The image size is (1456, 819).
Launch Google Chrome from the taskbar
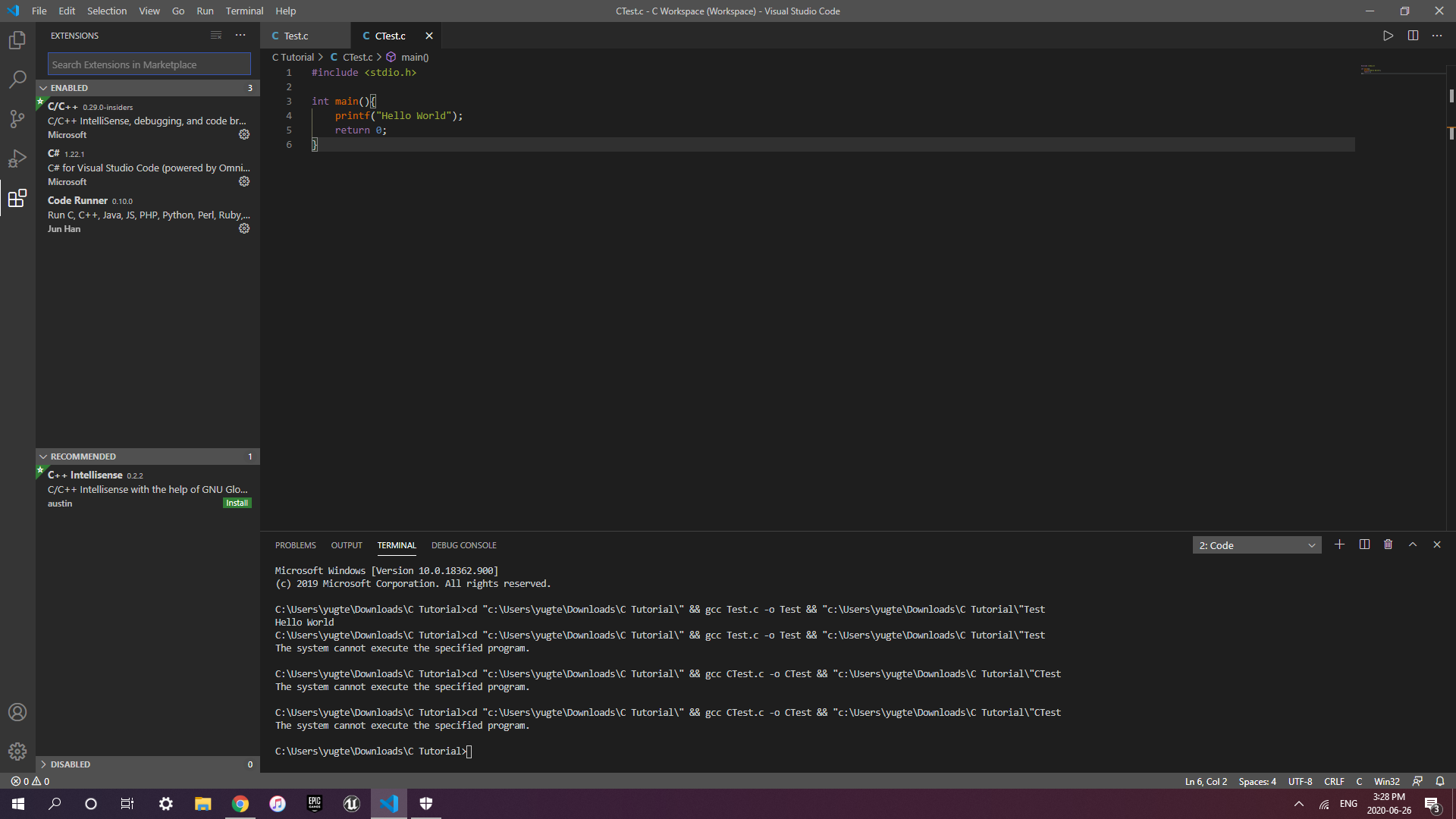tap(240, 804)
